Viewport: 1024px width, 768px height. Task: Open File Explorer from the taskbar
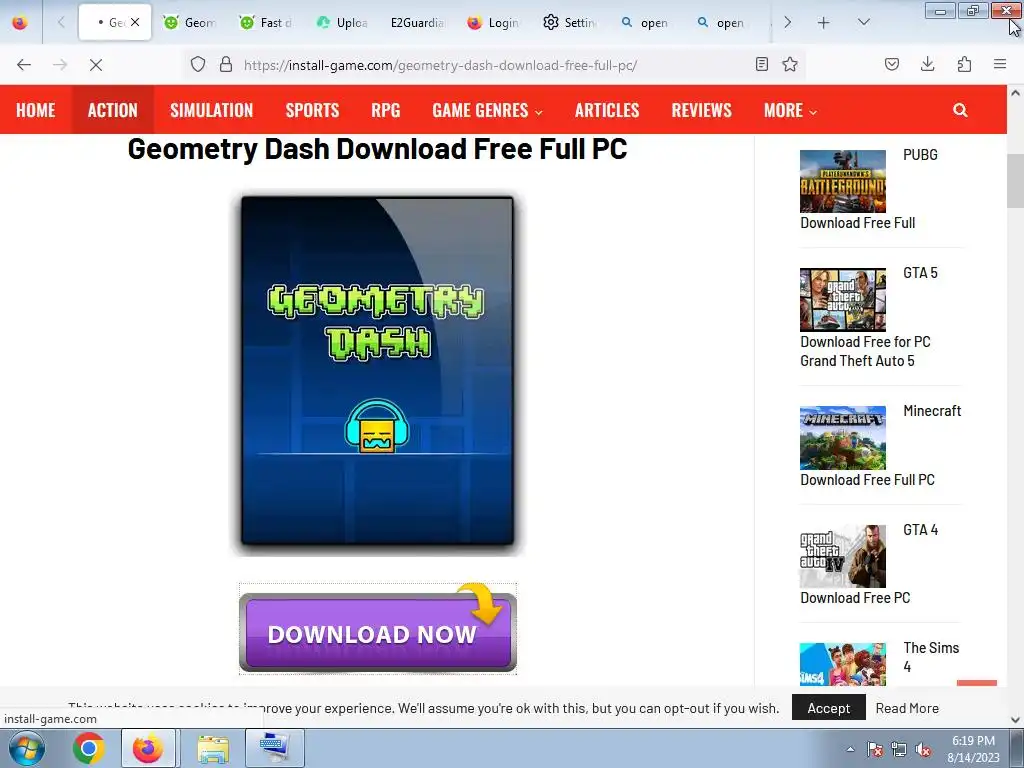coord(213,748)
